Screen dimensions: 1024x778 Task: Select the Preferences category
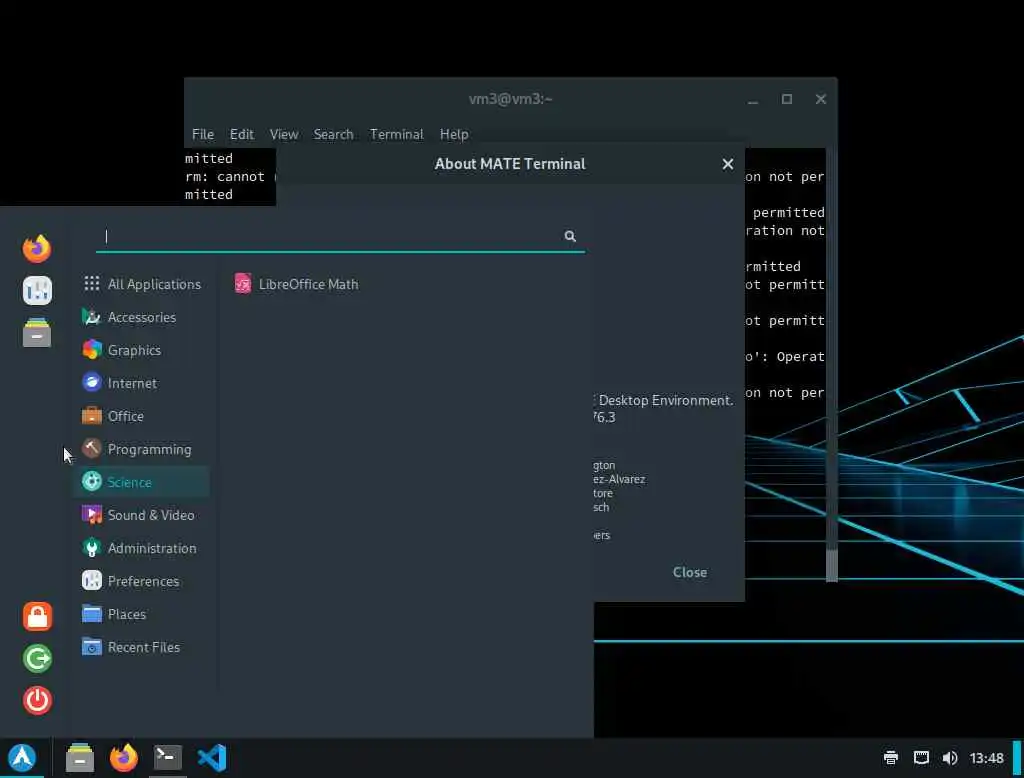pyautogui.click(x=142, y=581)
